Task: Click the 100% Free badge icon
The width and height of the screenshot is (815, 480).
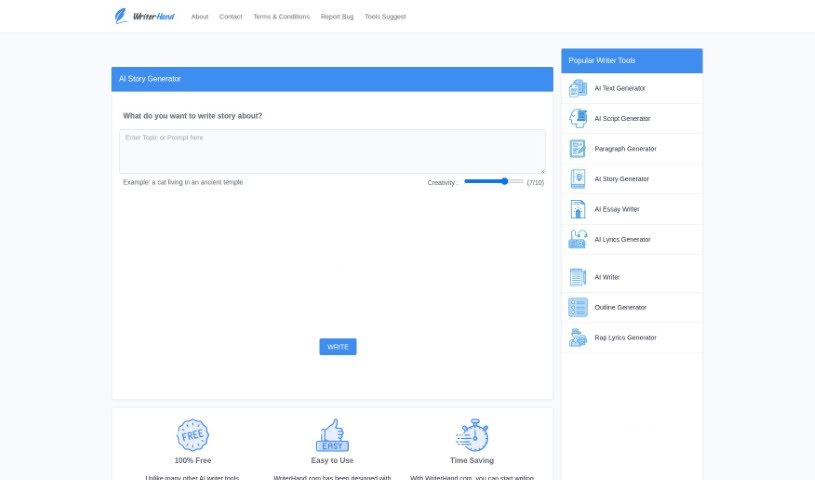Action: click(x=193, y=435)
